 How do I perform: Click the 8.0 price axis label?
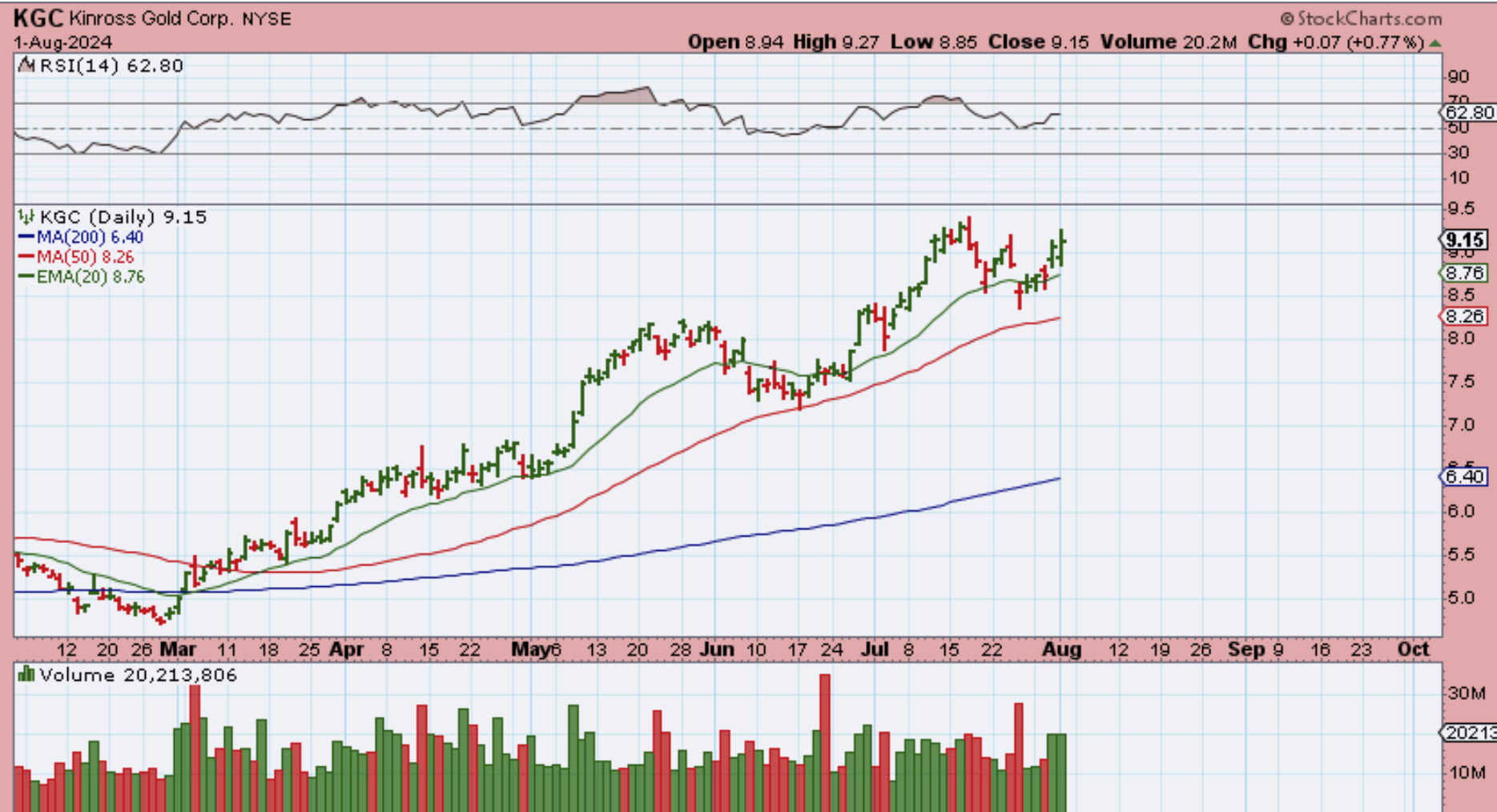pos(1460,338)
